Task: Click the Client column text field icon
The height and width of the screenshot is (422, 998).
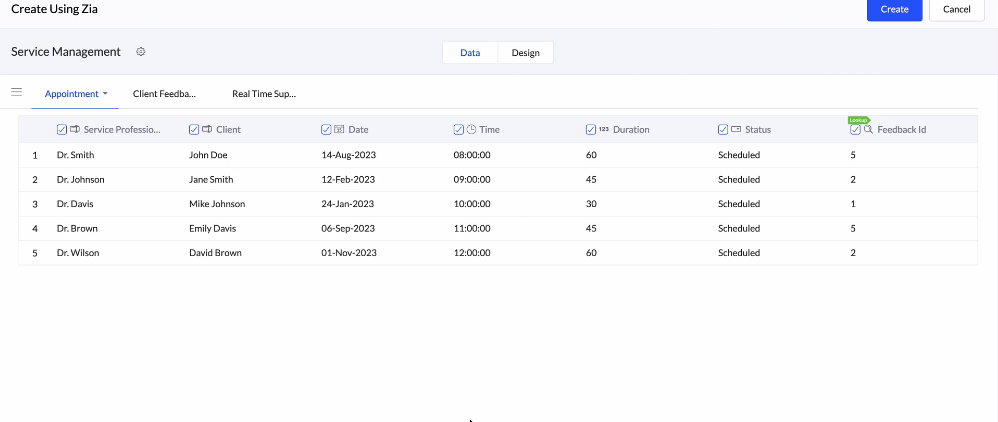Action: pyautogui.click(x=207, y=129)
